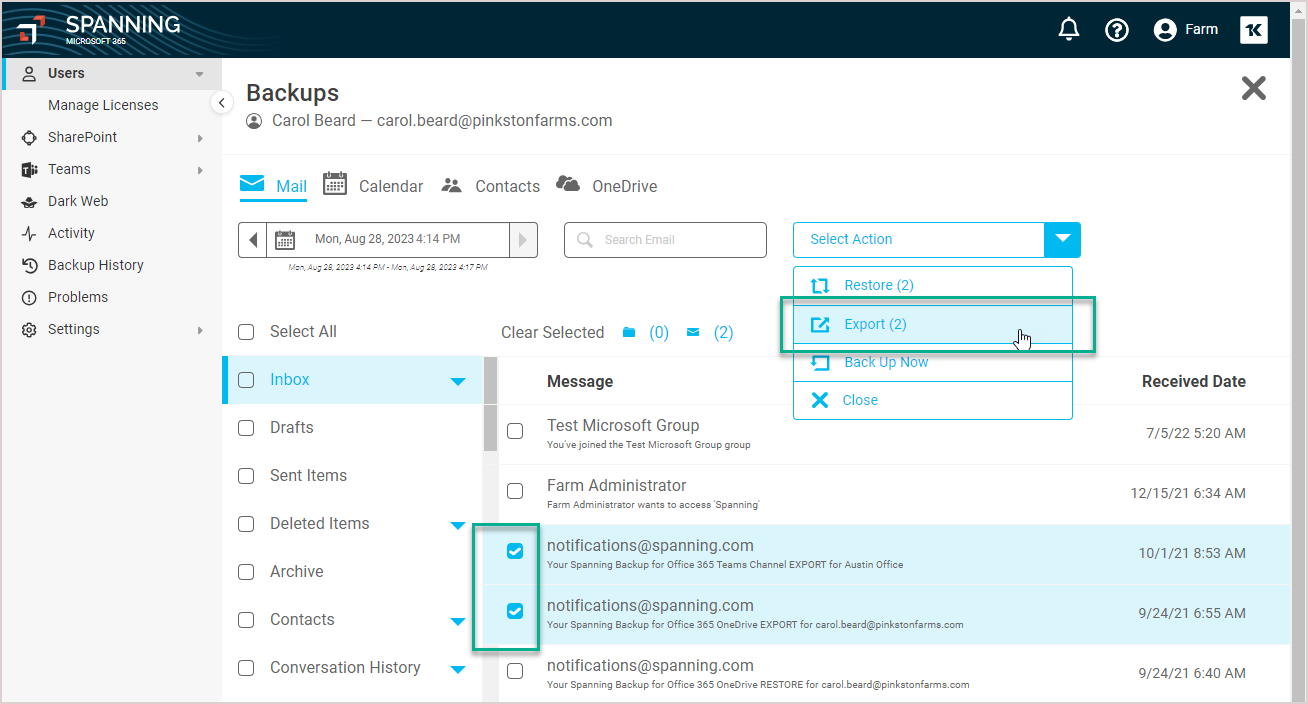Click the Users person icon in sidebar
Viewport: 1308px width, 704px height.
(x=29, y=73)
